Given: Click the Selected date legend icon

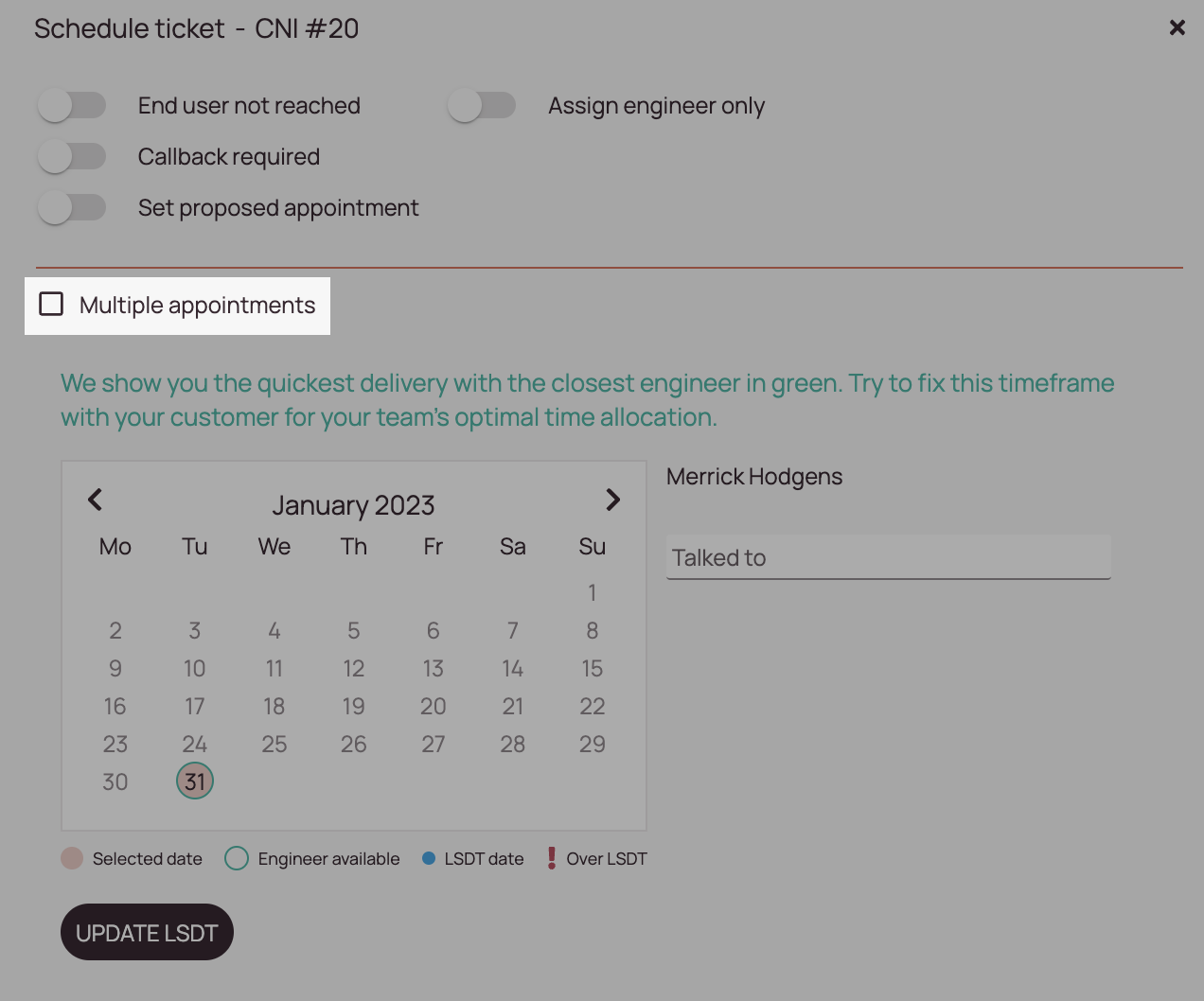Looking at the screenshot, I should [70, 857].
